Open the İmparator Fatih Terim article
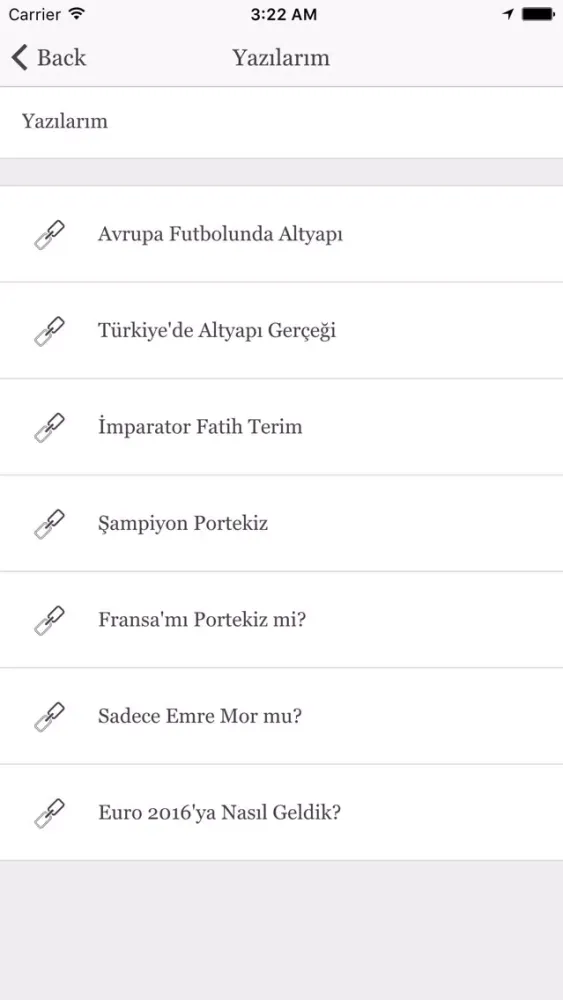 coord(281,427)
